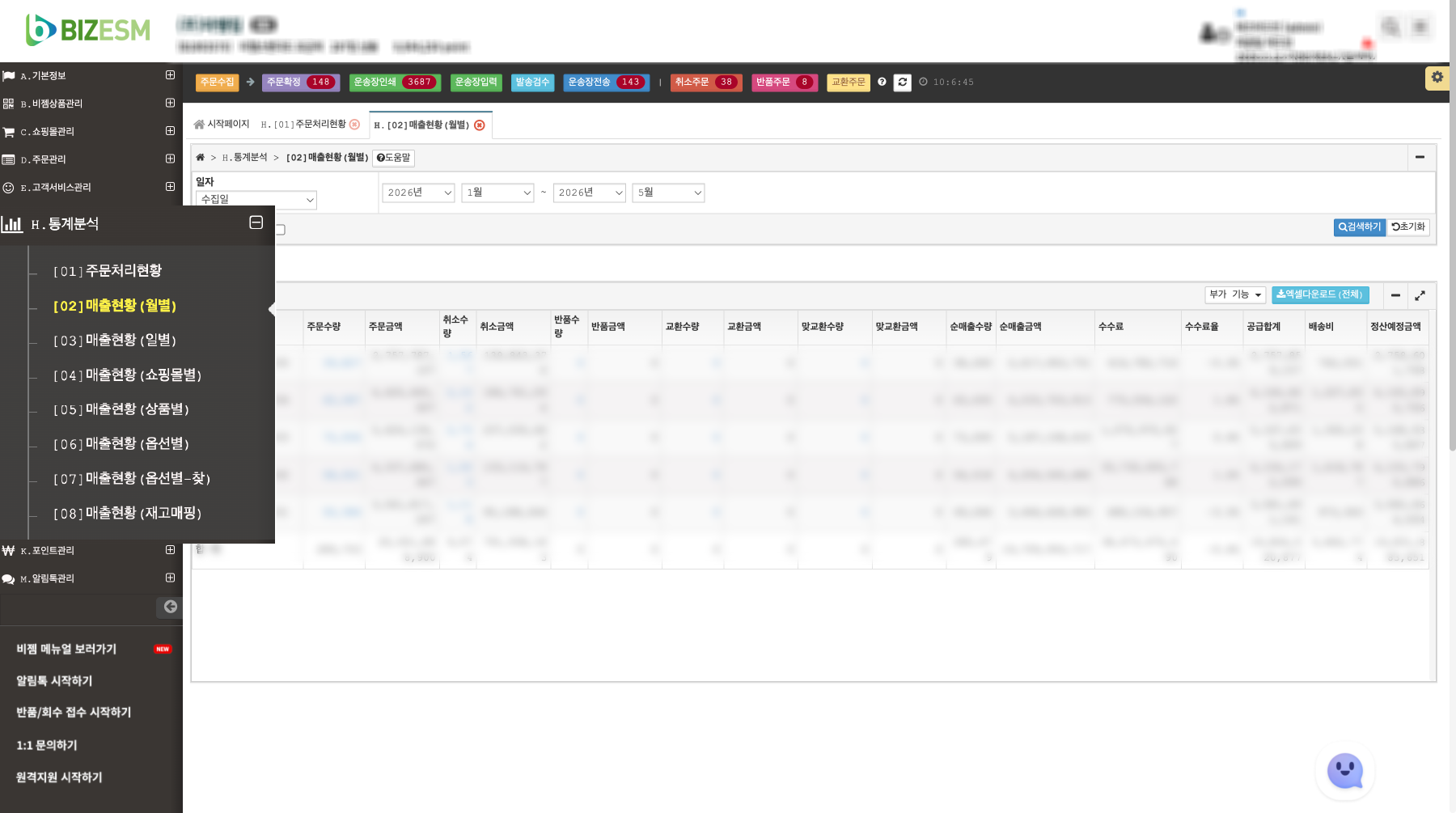Expand the M.알림톡관리 menu
Viewport: 1456px width, 813px height.
170,578
